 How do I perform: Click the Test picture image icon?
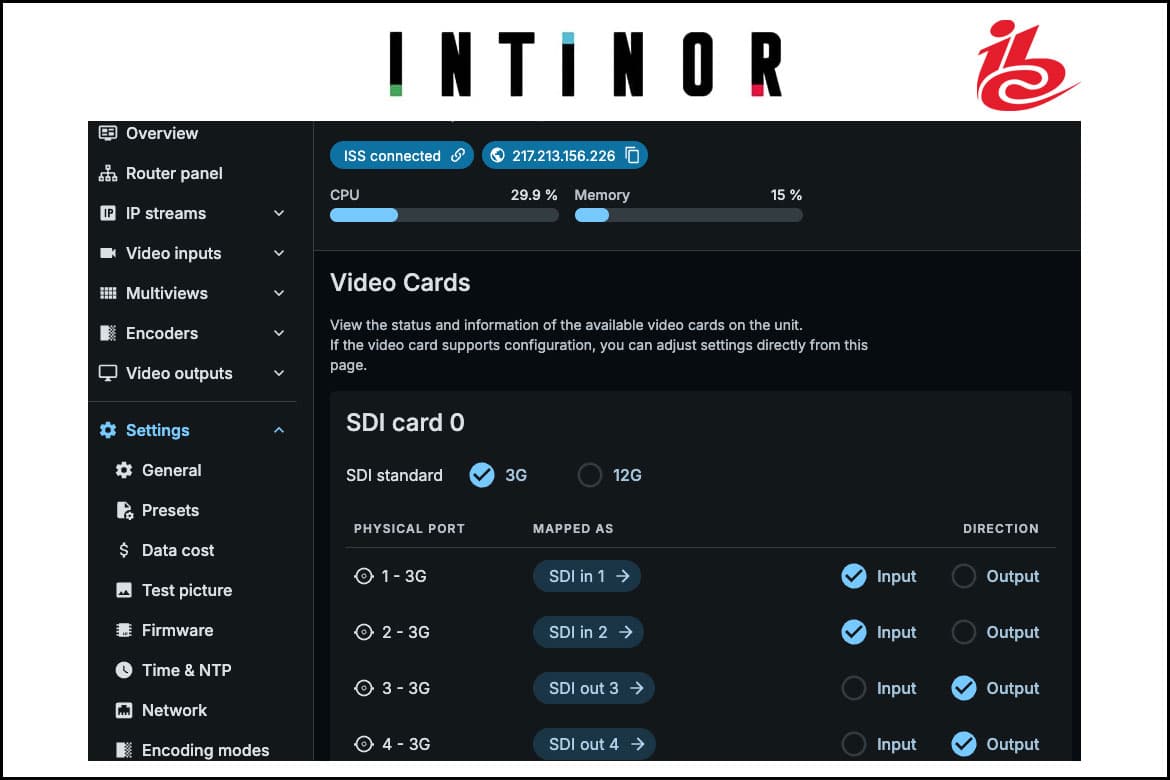coord(124,590)
